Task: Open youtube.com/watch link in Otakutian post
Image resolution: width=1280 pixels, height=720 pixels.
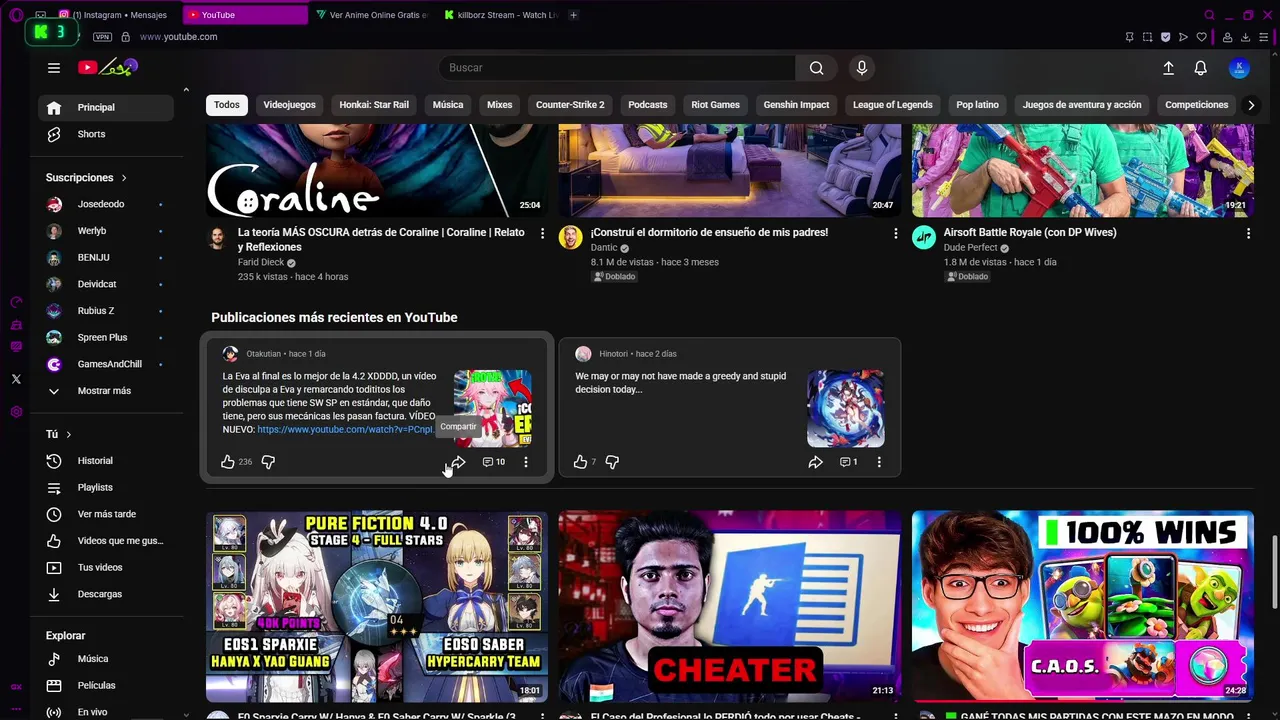Action: pyautogui.click(x=345, y=429)
